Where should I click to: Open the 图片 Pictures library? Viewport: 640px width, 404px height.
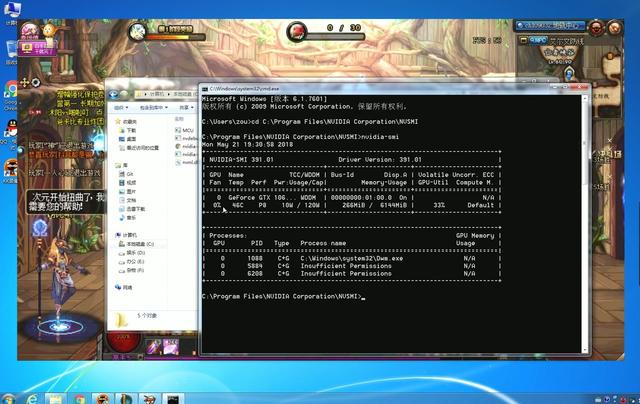click(127, 191)
